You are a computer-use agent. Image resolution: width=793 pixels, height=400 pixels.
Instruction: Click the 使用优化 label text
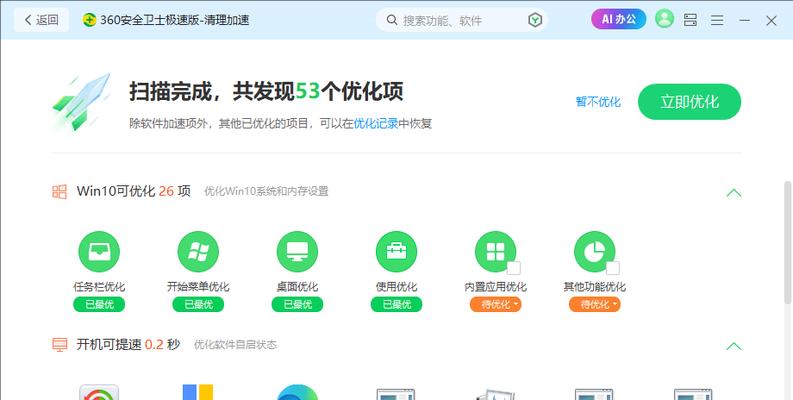[x=396, y=287]
